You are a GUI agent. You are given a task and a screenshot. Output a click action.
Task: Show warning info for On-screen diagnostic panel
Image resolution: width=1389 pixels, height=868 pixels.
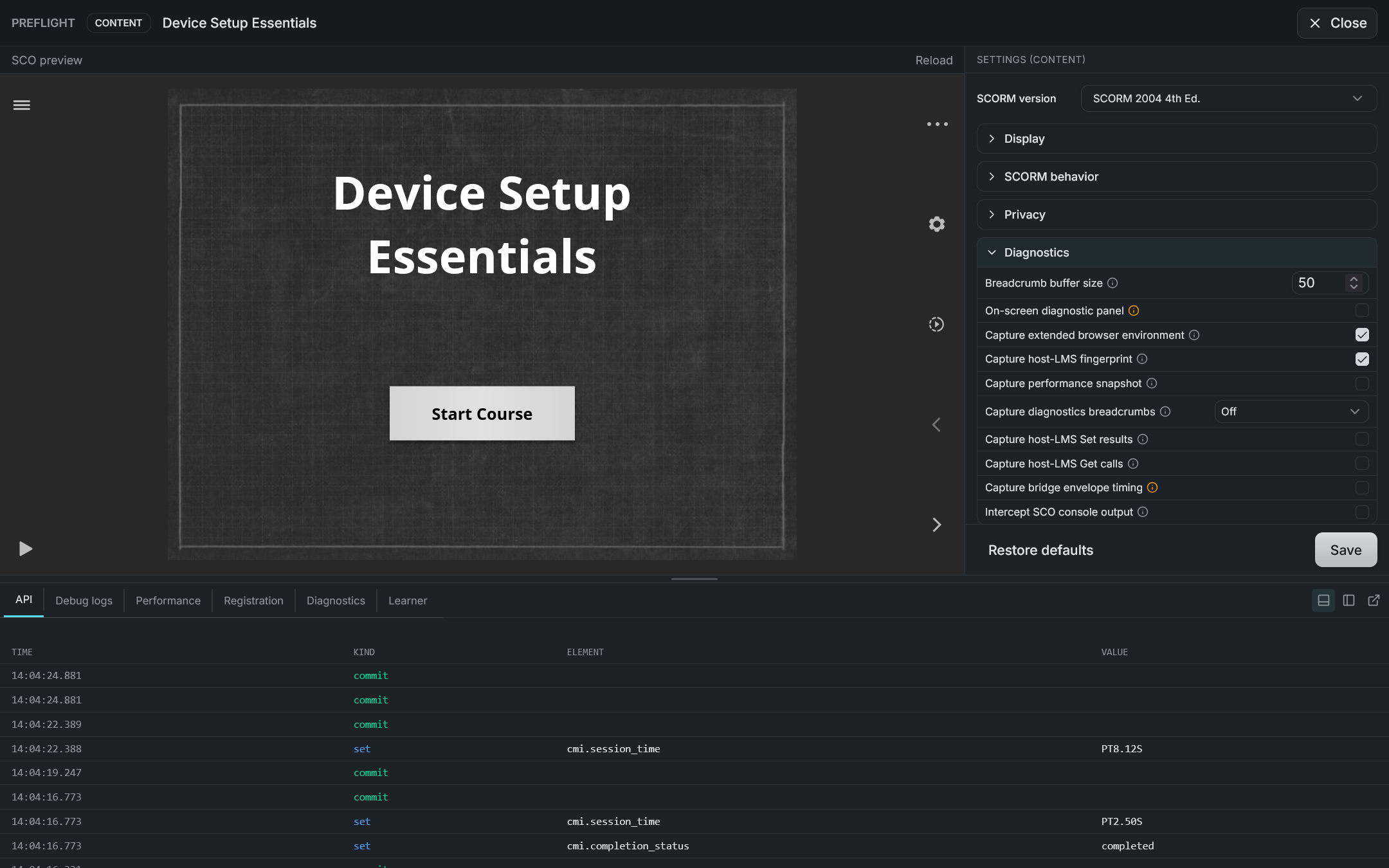click(1134, 311)
